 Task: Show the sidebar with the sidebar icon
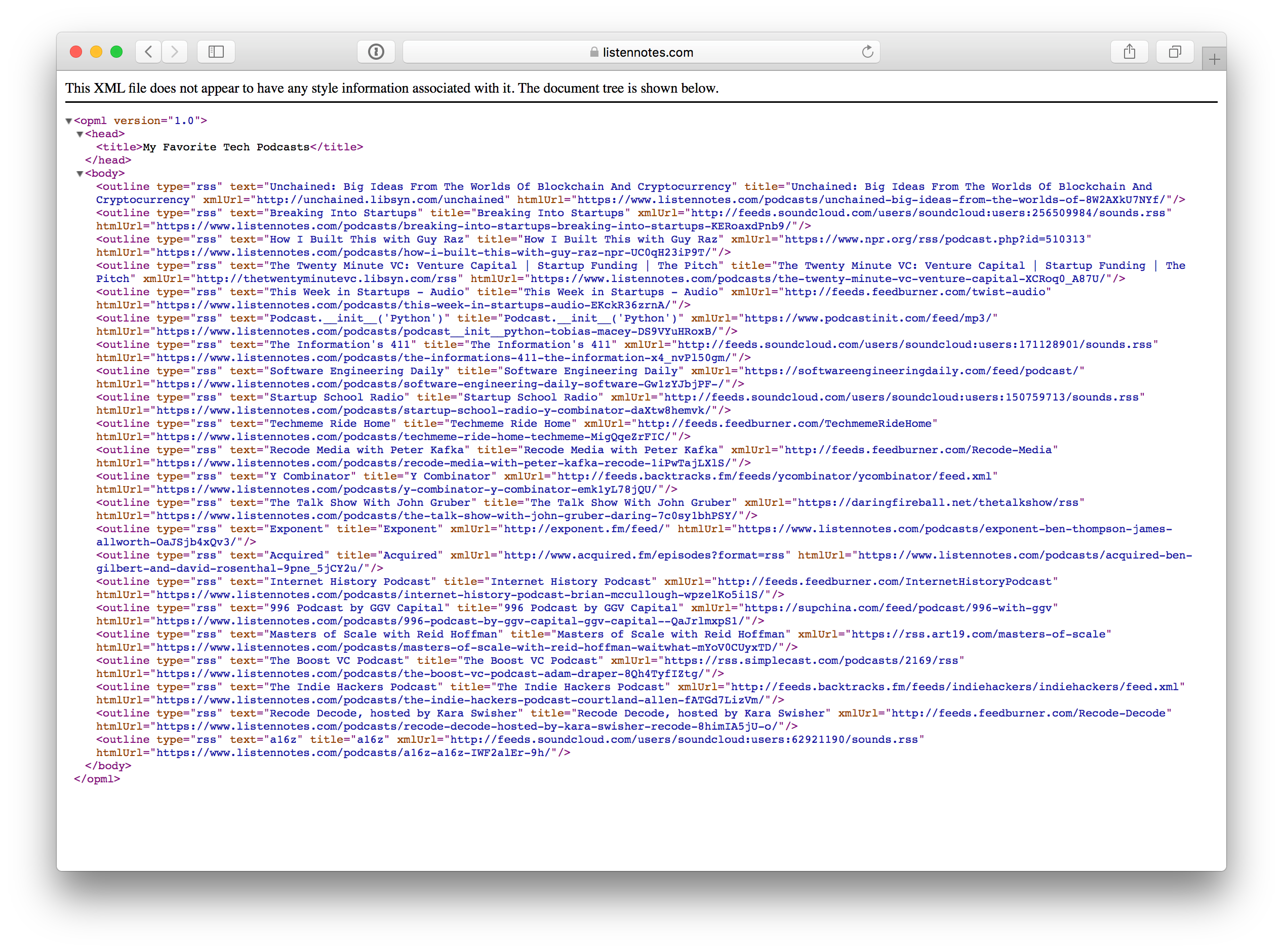pyautogui.click(x=216, y=52)
